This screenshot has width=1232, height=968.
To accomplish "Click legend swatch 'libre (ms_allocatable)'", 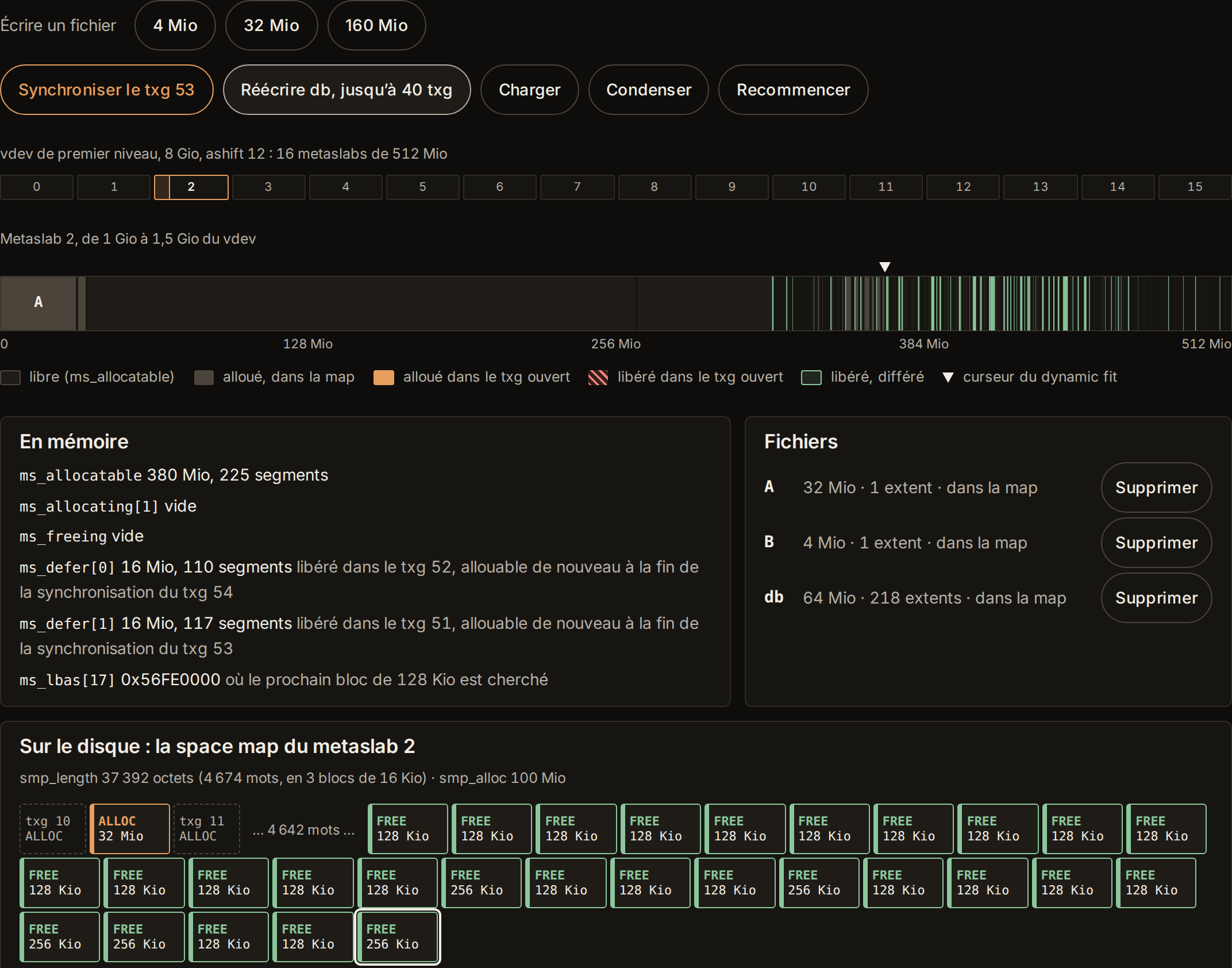I will (x=10, y=377).
